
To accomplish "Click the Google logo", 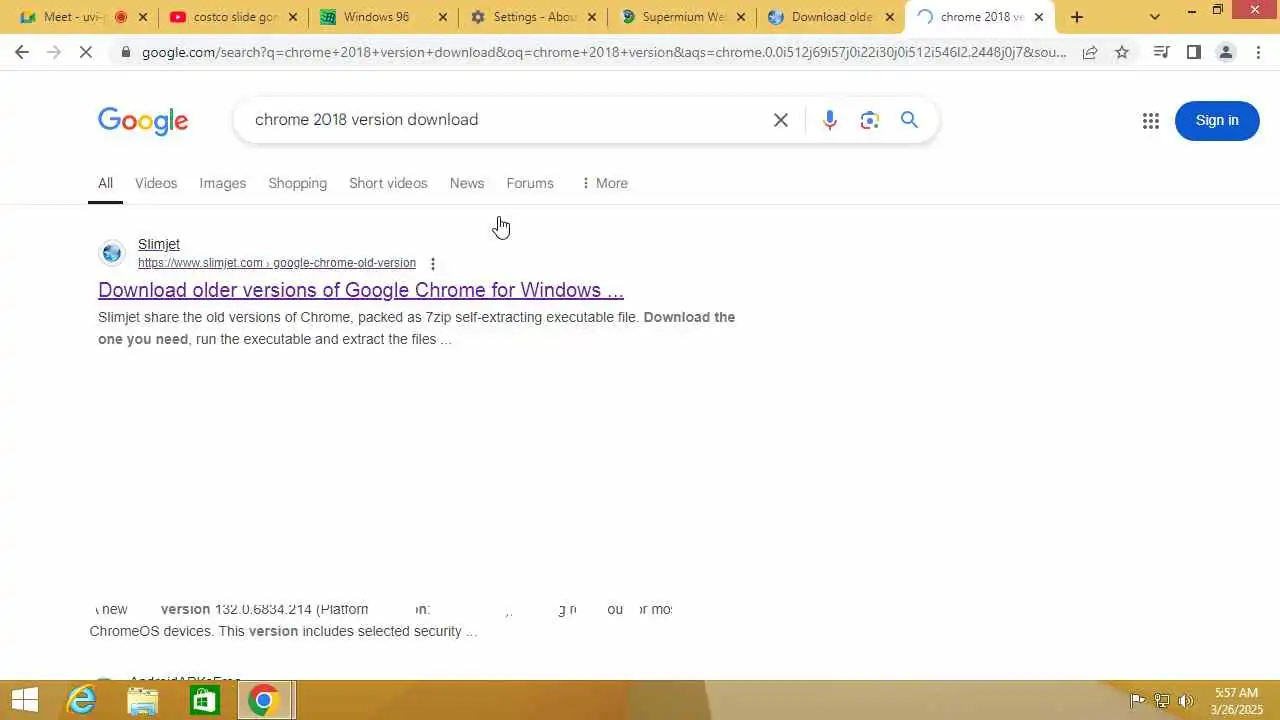I will [x=143, y=120].
